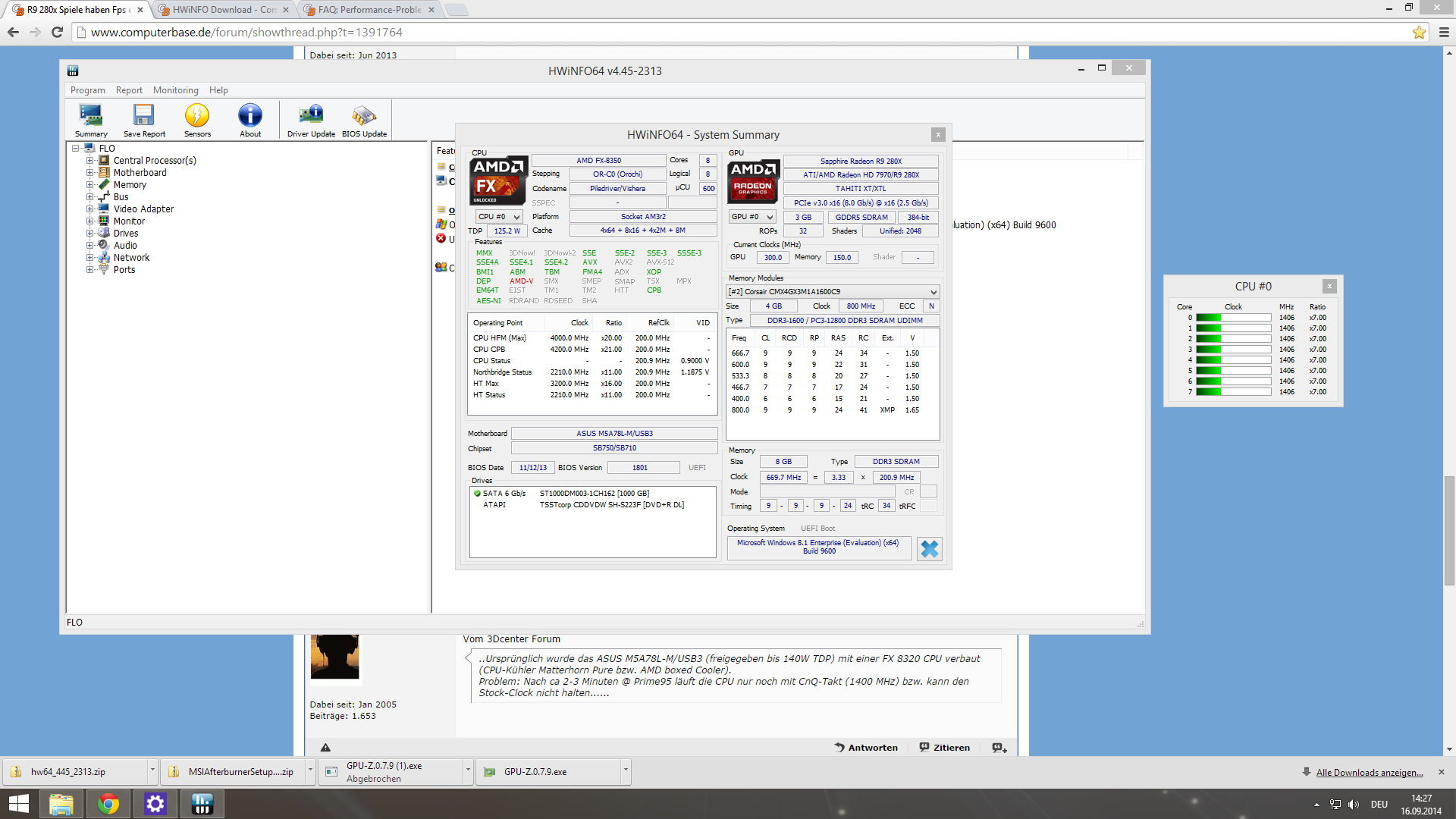
Task: Open the Corsair memory module dropdown
Action: point(833,292)
